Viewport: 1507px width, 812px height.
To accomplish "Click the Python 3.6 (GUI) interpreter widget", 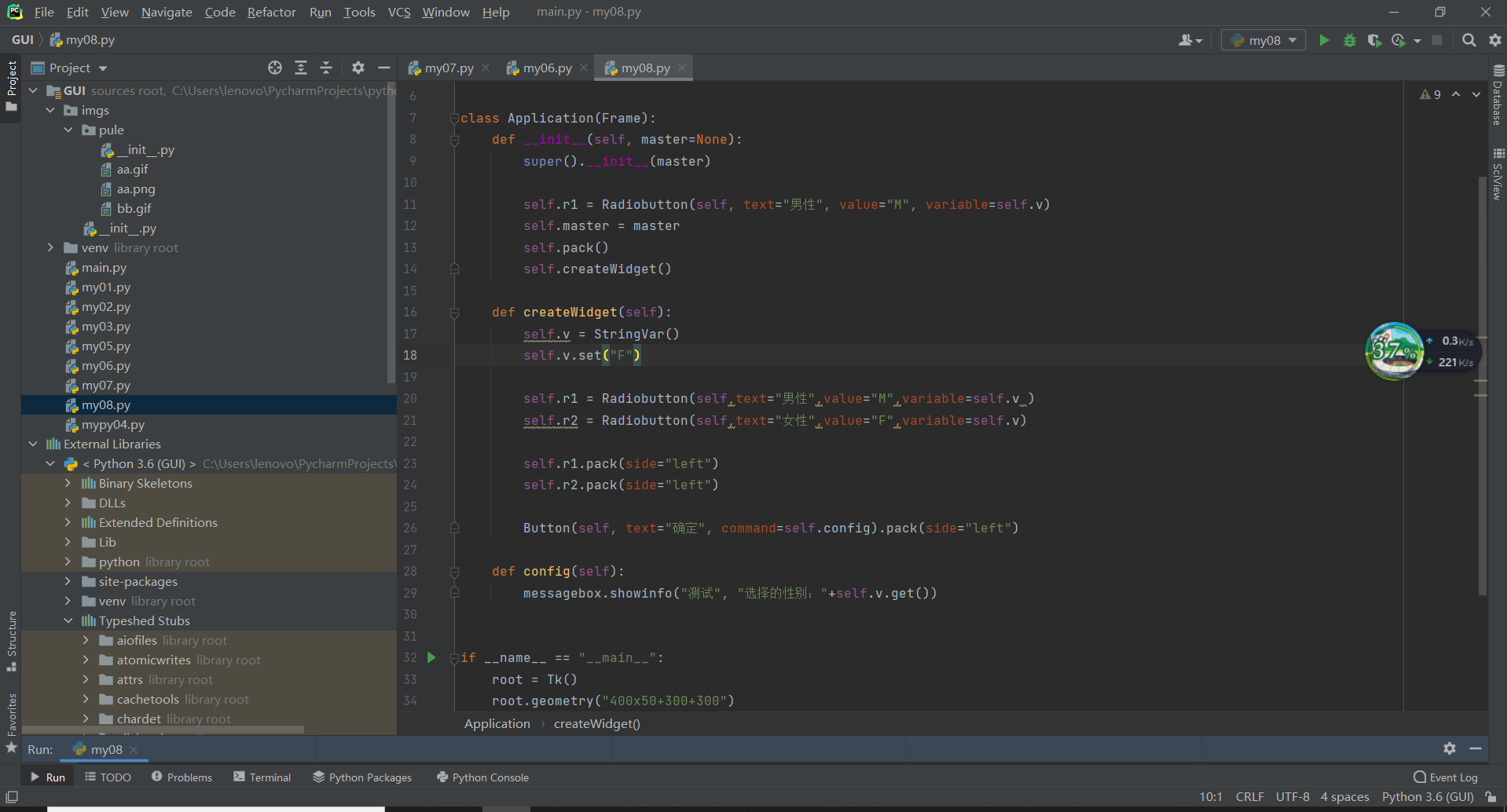I will (x=1428, y=797).
